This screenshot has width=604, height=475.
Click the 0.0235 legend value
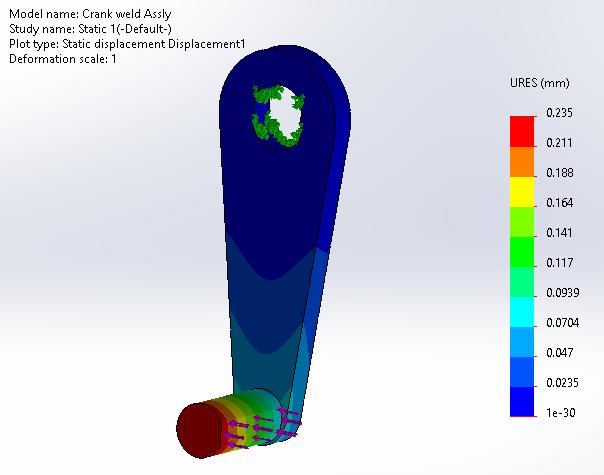click(562, 383)
